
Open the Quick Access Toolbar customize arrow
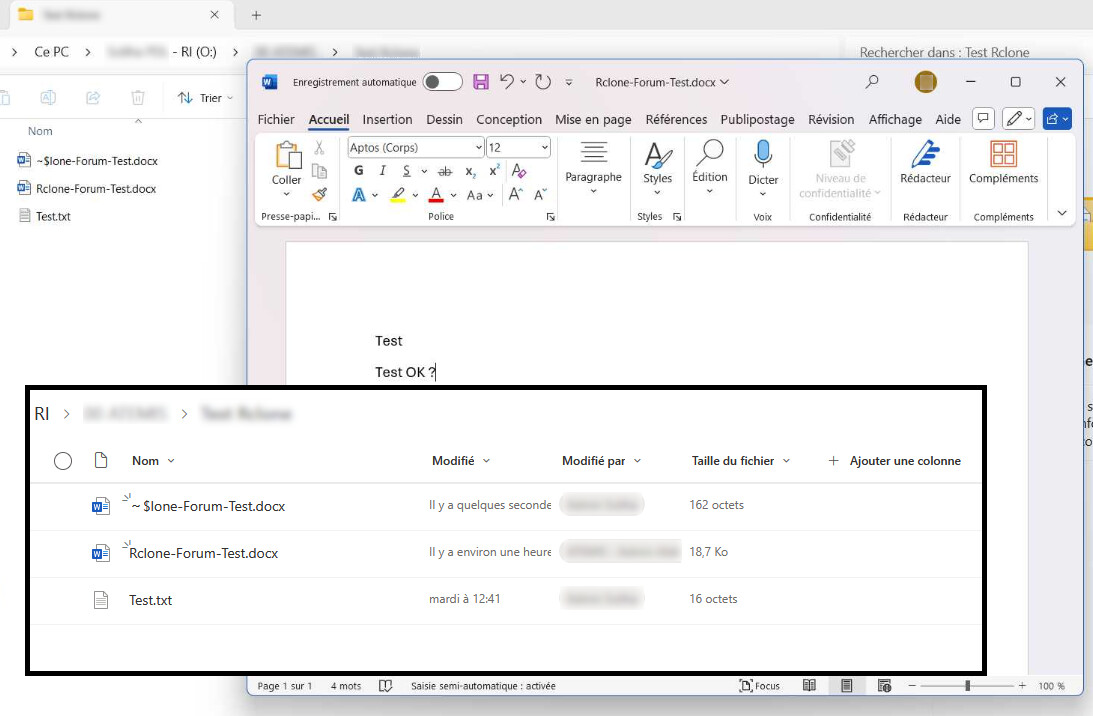pos(569,82)
